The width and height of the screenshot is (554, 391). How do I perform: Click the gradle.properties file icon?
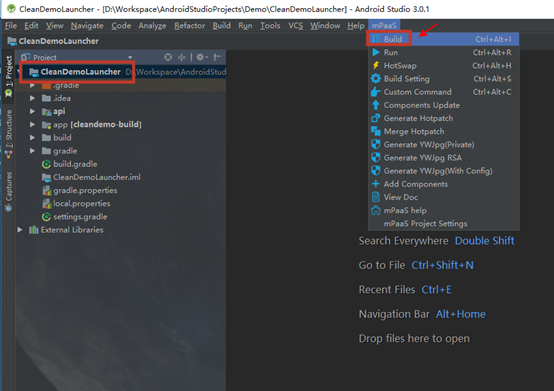coord(46,190)
